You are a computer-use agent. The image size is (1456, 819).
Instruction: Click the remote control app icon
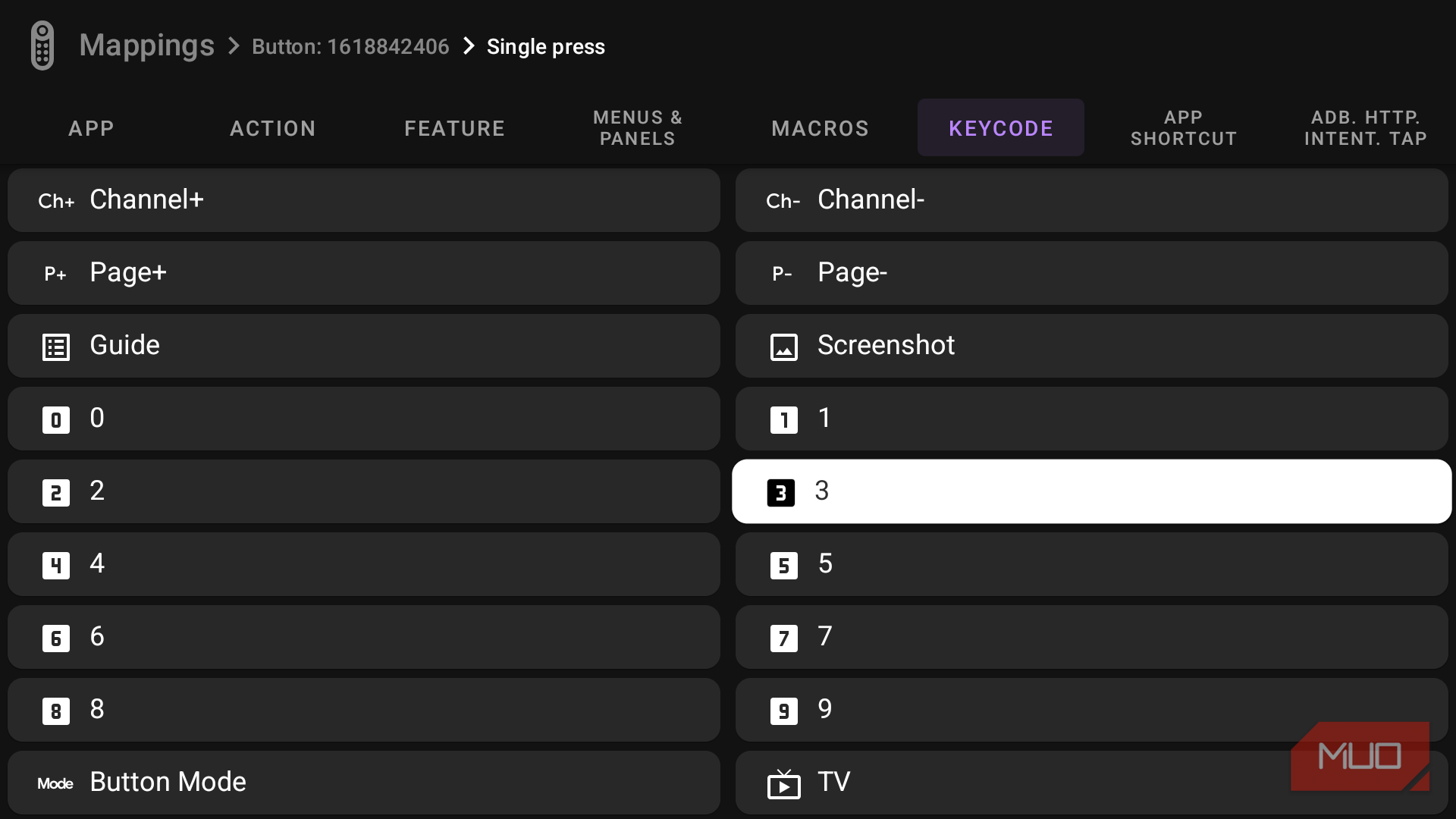[42, 45]
